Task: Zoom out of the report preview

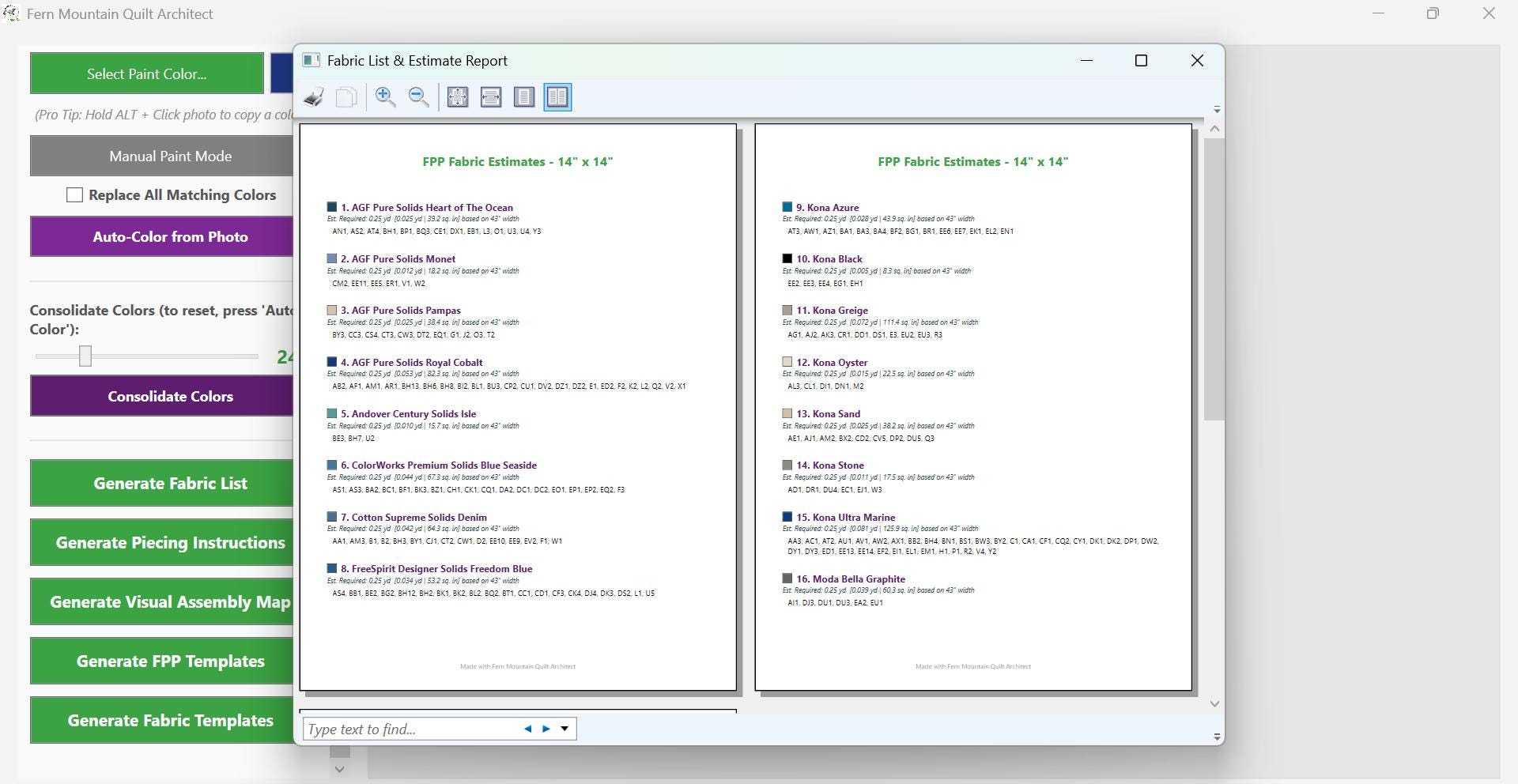Action: click(419, 97)
